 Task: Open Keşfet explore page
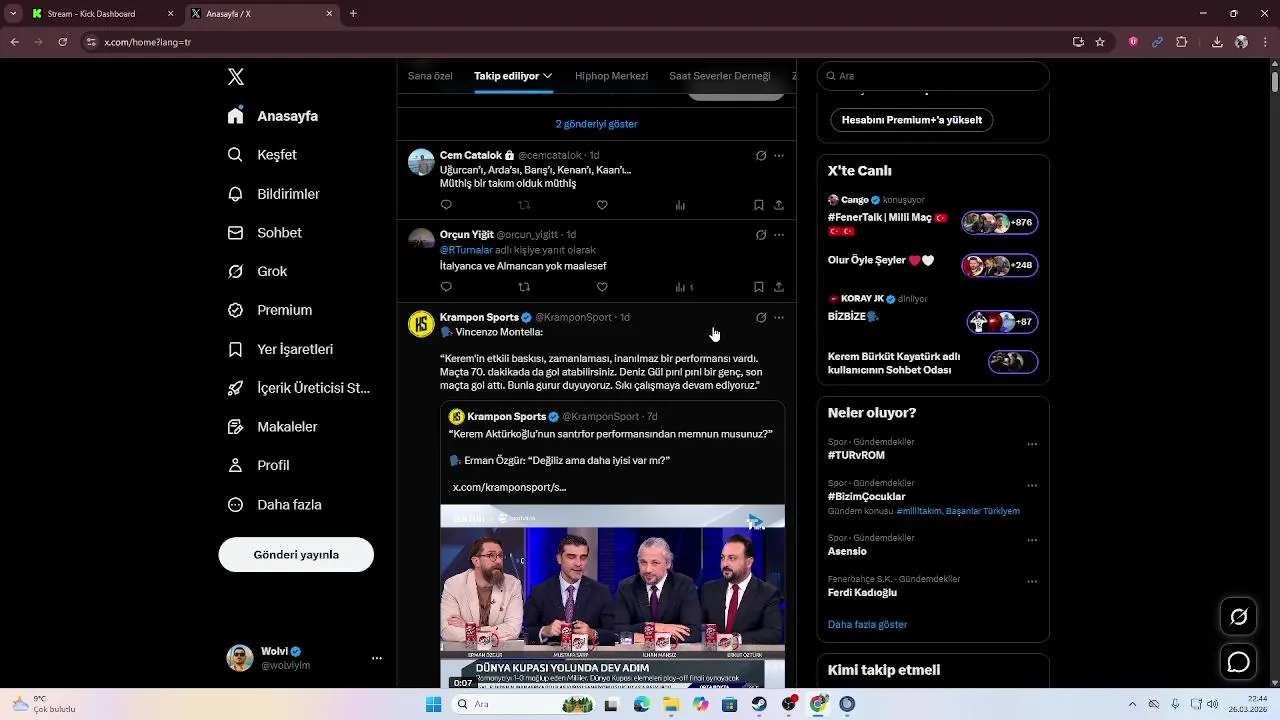coord(262,155)
